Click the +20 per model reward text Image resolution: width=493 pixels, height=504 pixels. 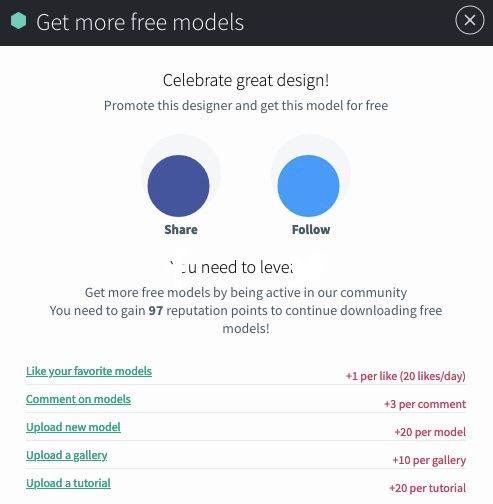430,432
